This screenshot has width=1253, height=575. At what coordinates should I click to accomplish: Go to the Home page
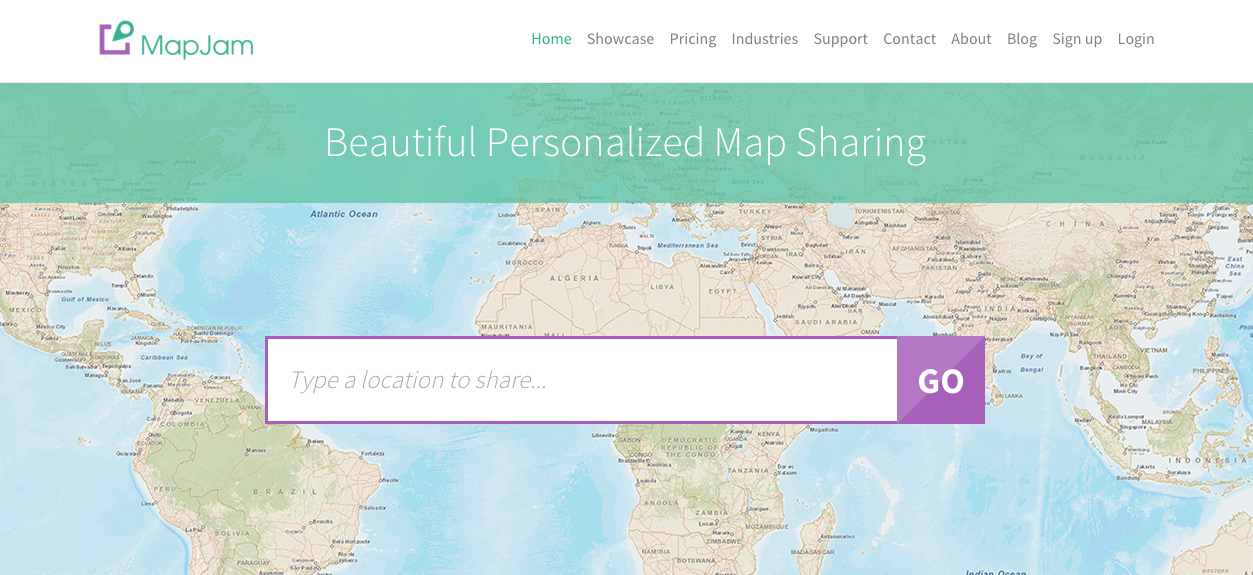(551, 39)
